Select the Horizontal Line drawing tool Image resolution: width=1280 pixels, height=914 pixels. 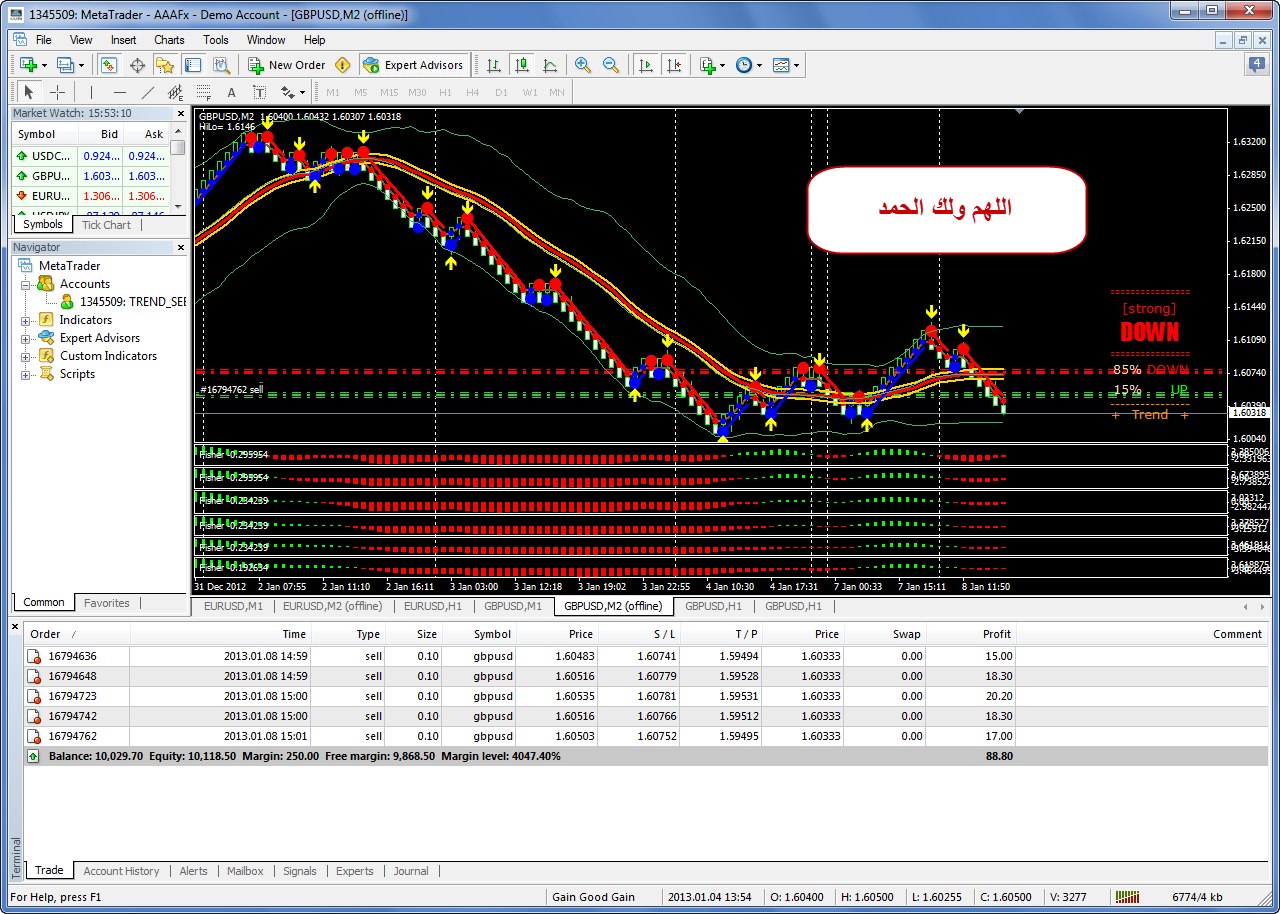[119, 92]
